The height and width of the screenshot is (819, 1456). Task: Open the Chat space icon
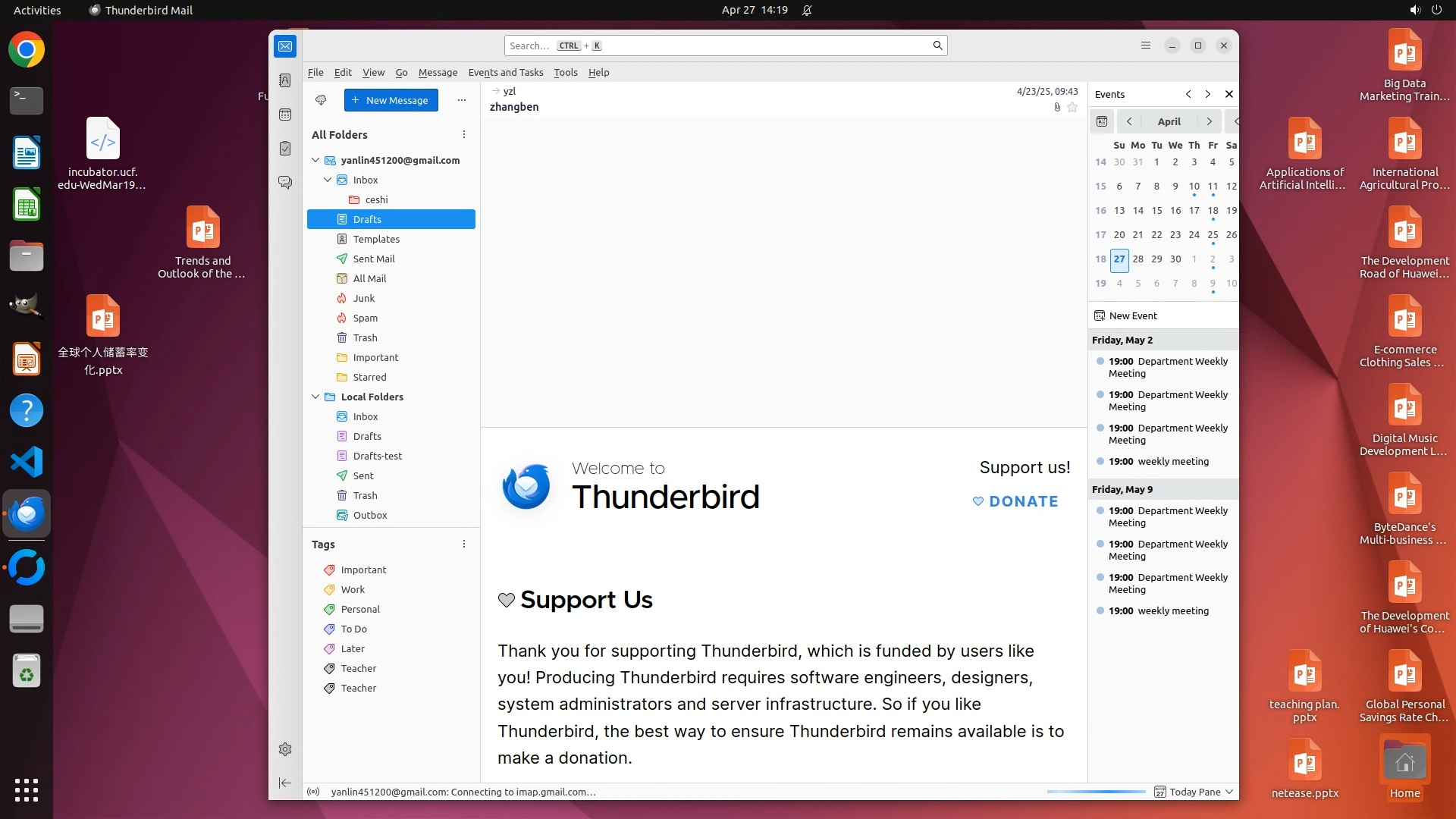pos(285,183)
